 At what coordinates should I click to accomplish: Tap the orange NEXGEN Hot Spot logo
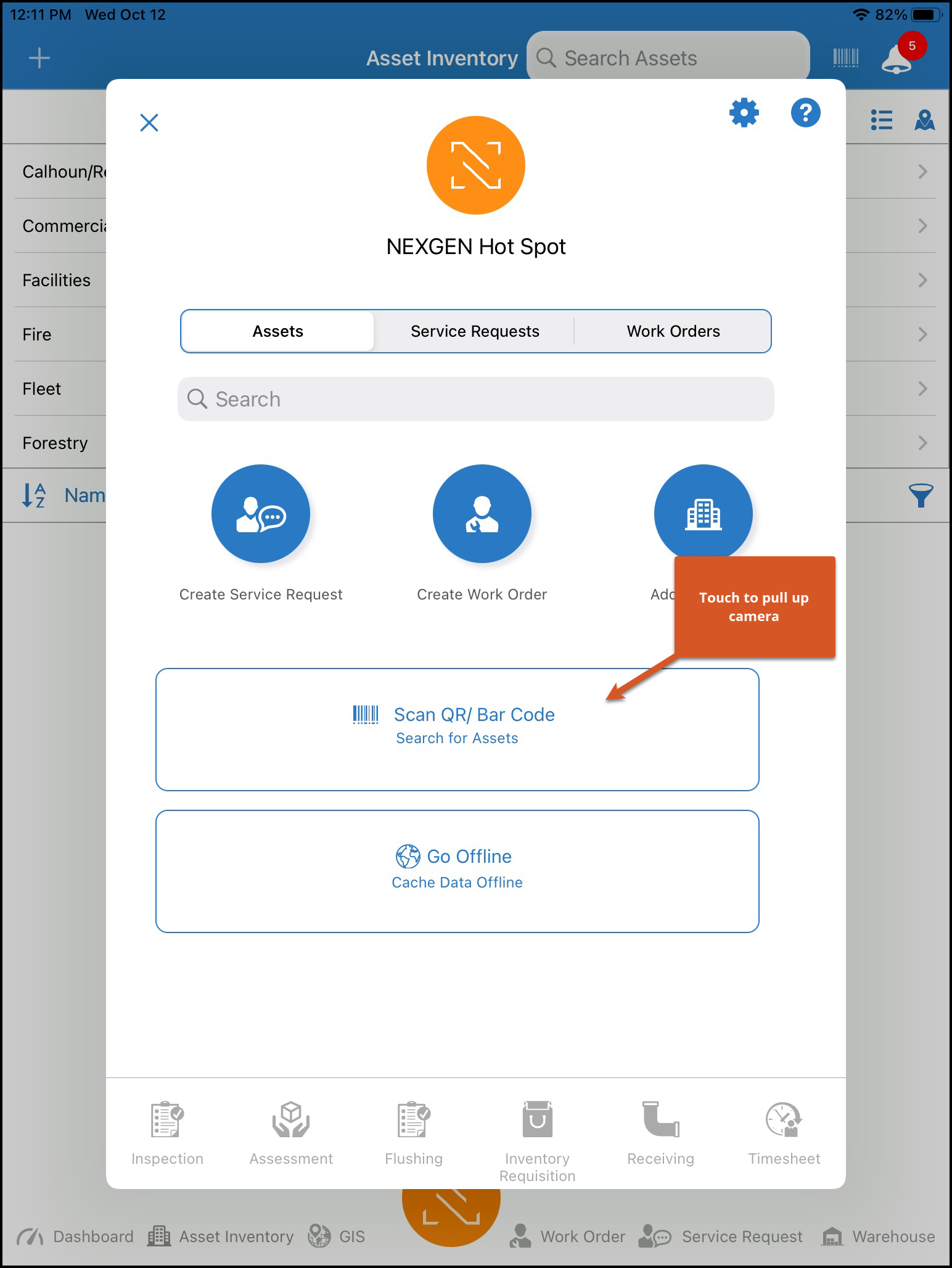click(x=476, y=165)
